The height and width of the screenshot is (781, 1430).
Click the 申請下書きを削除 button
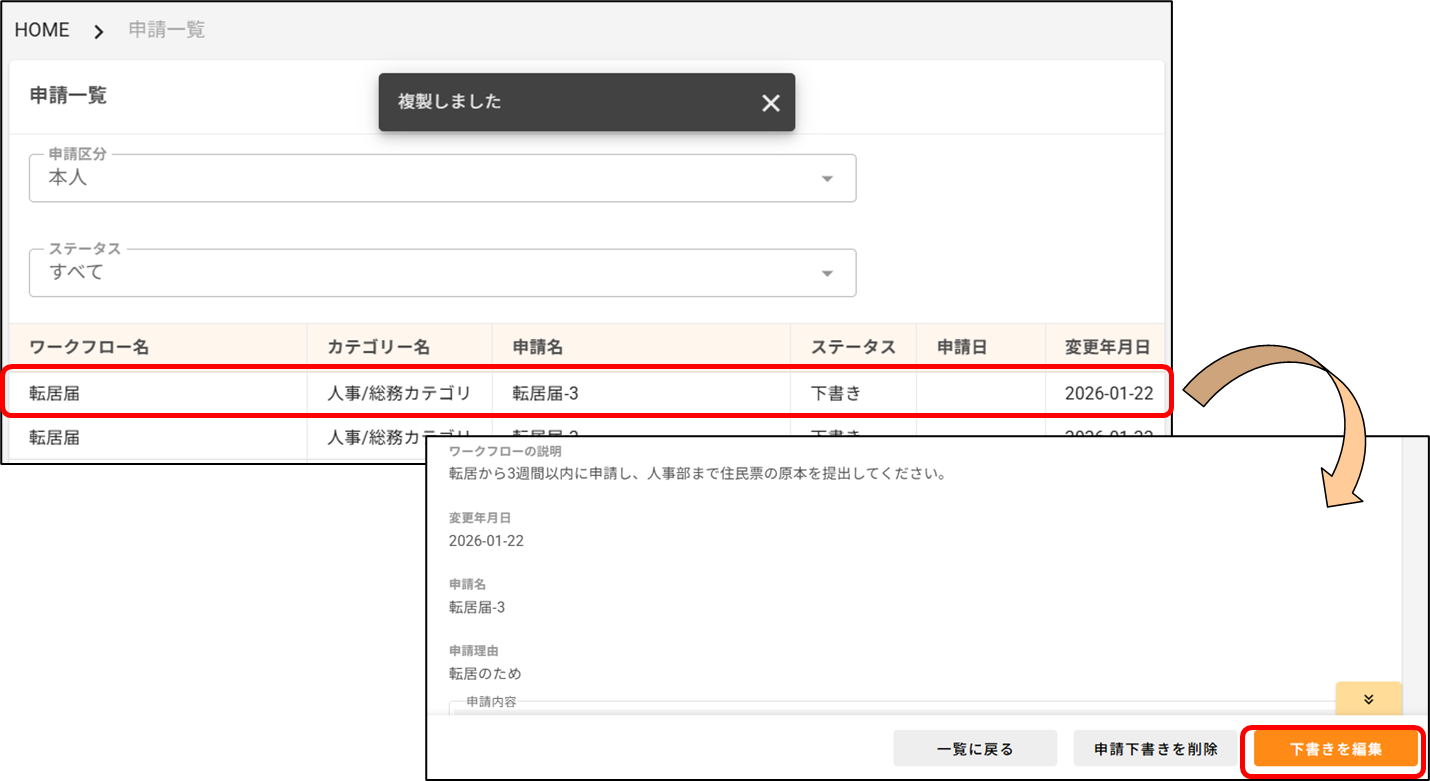[x=1155, y=748]
